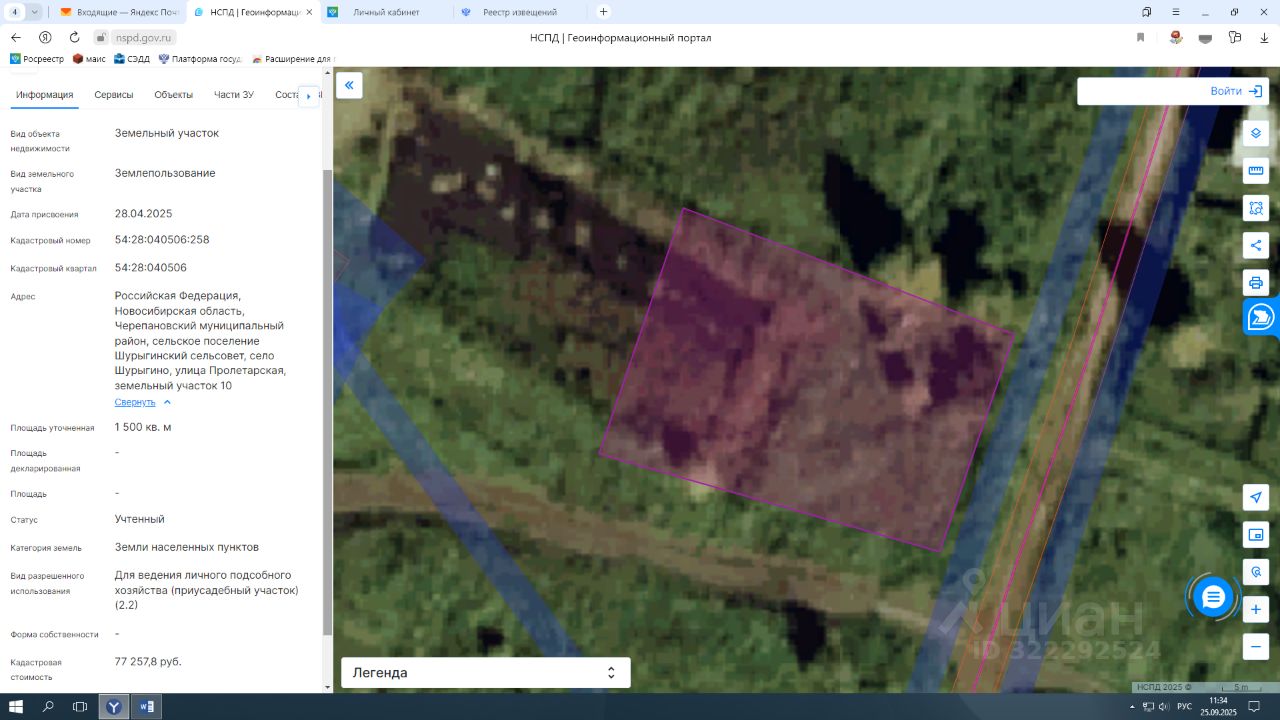Viewport: 1280px width, 720px height.
Task: Reload the current page
Action: [74, 37]
